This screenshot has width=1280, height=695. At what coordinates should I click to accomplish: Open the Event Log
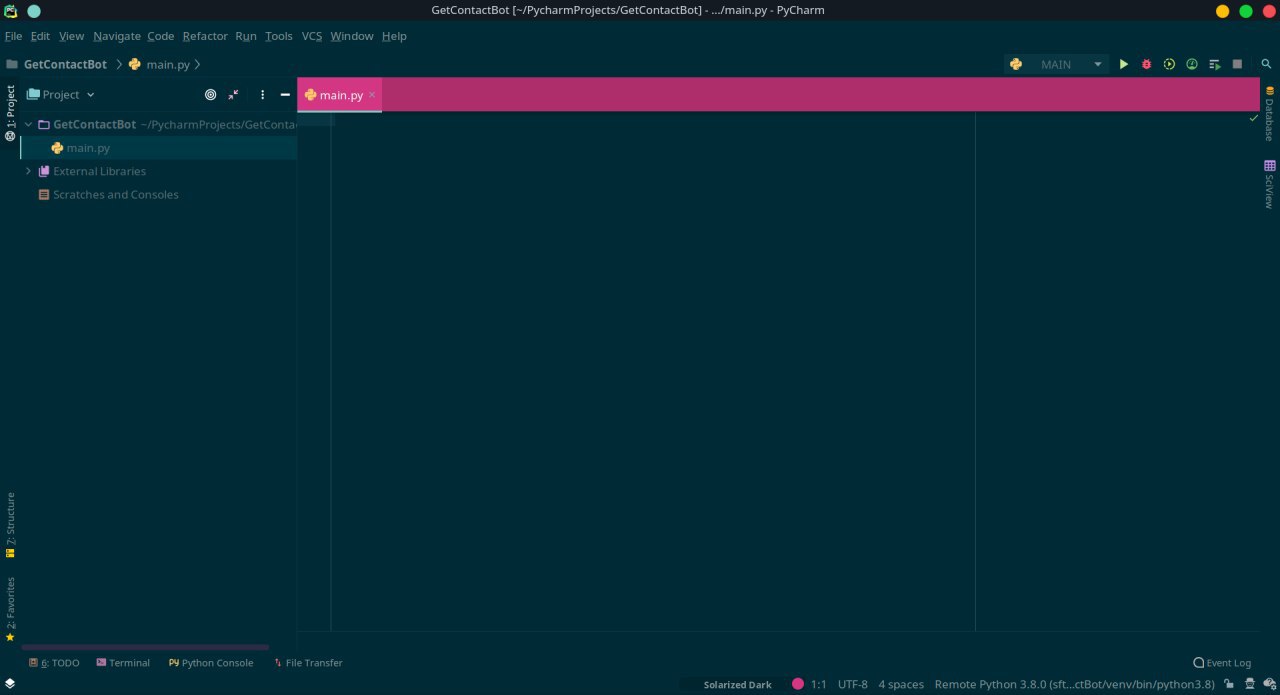(x=1222, y=662)
